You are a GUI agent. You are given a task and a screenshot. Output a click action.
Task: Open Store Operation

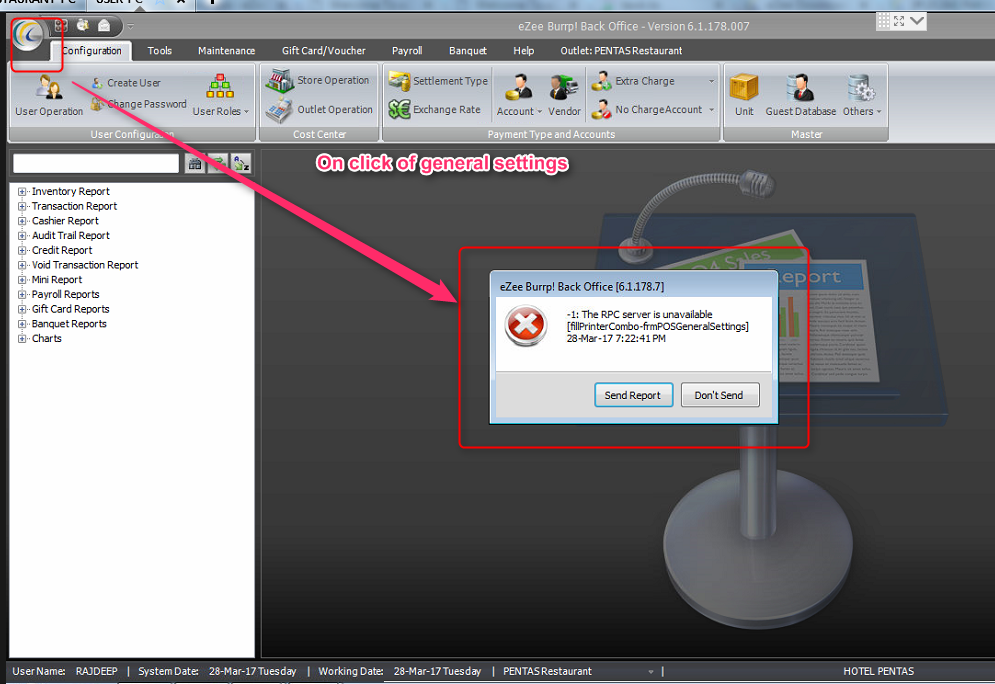coord(317,81)
